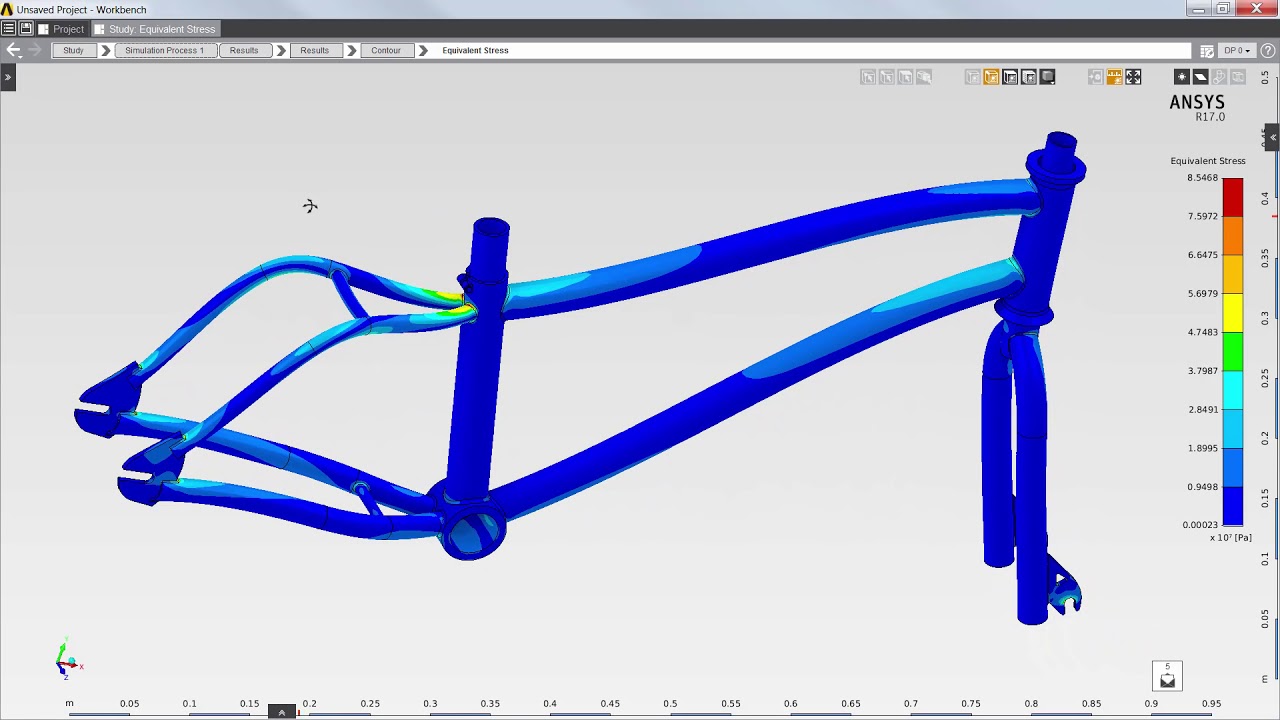This screenshot has height=720, width=1280.
Task: Switch to the Project tab
Action: [x=61, y=29]
